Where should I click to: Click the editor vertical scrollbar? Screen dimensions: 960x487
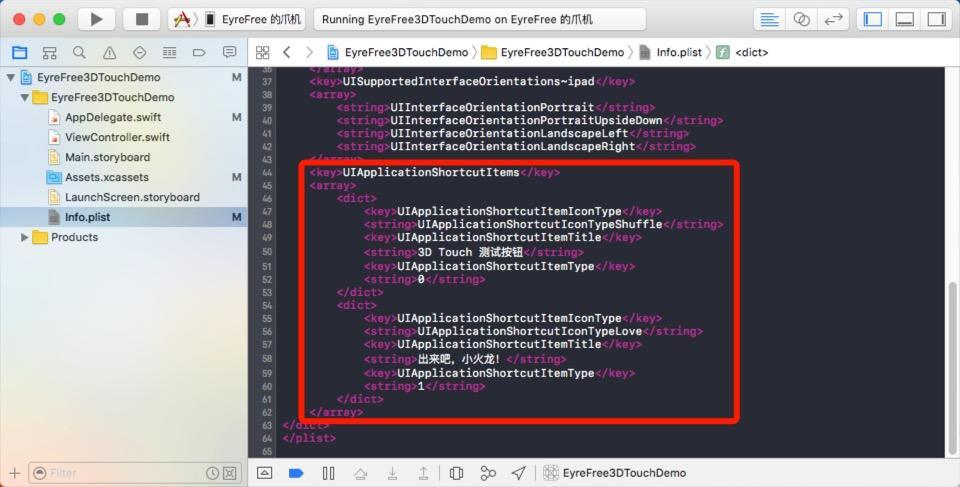[953, 368]
